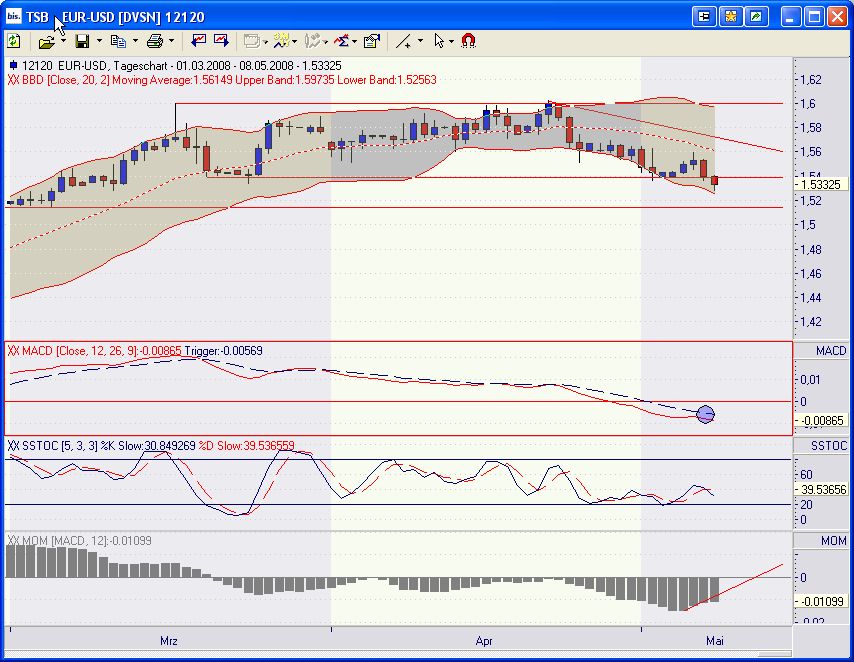Image resolution: width=854 pixels, height=662 pixels.
Task: Click the -0.01099 momentum value label
Action: [821, 602]
